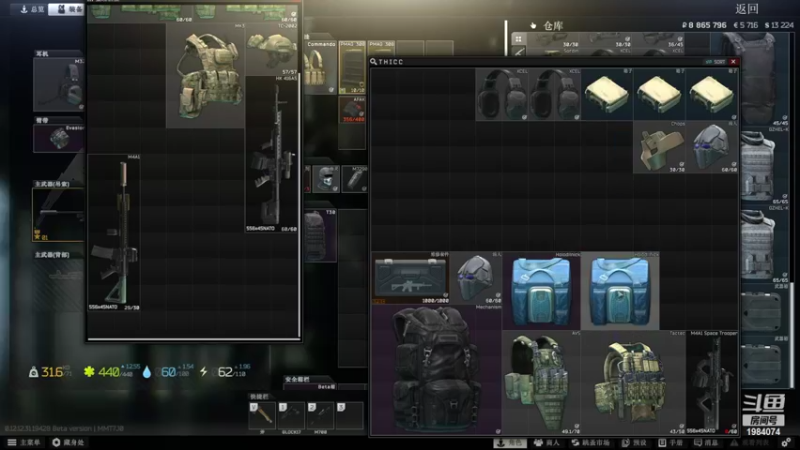Click the weight indicator 31.6
800x450 pixels.
[50, 372]
